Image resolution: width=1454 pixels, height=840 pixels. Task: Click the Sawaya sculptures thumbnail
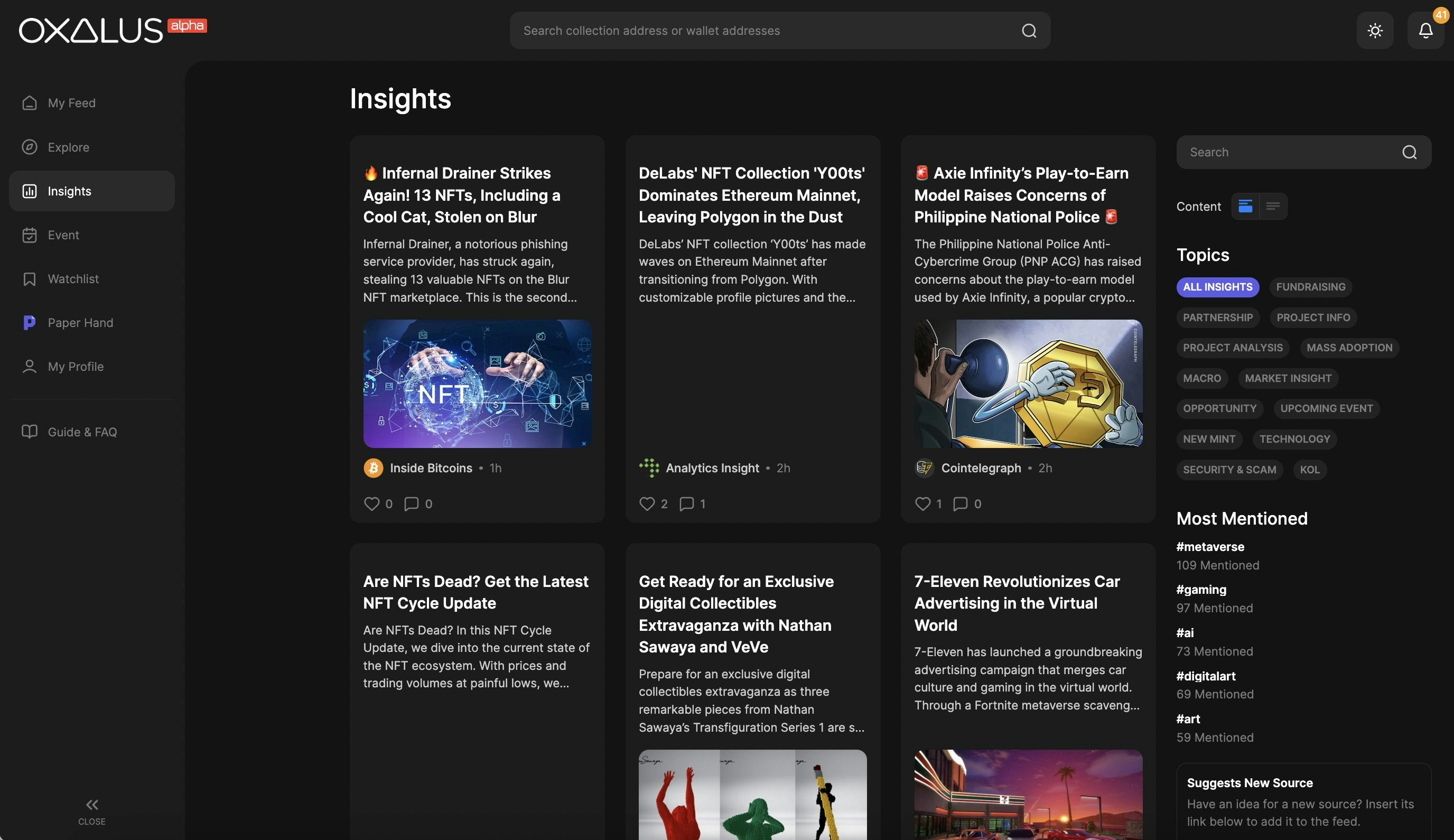[752, 795]
